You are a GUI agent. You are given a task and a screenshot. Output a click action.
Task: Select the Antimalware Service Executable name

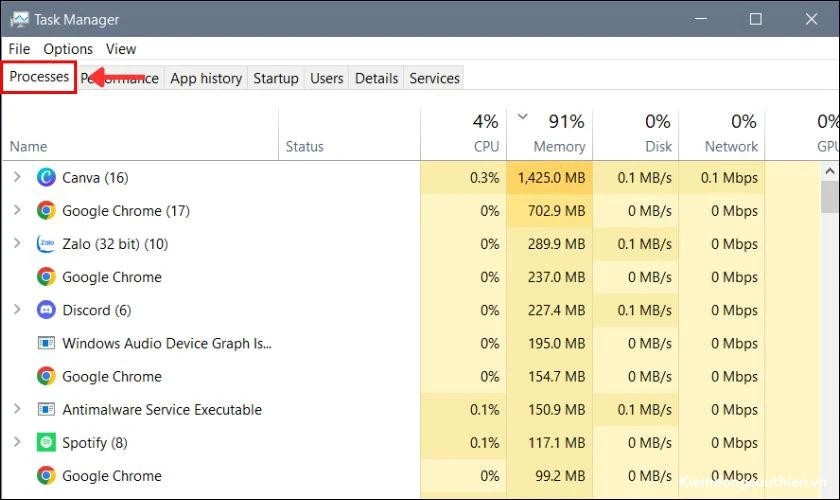(x=162, y=410)
